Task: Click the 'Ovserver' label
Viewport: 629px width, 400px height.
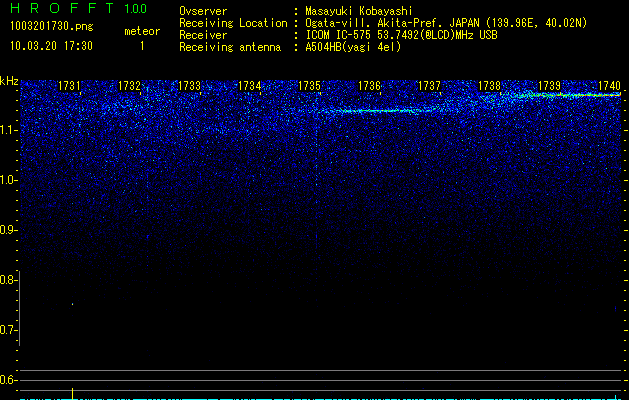Action: 203,11
